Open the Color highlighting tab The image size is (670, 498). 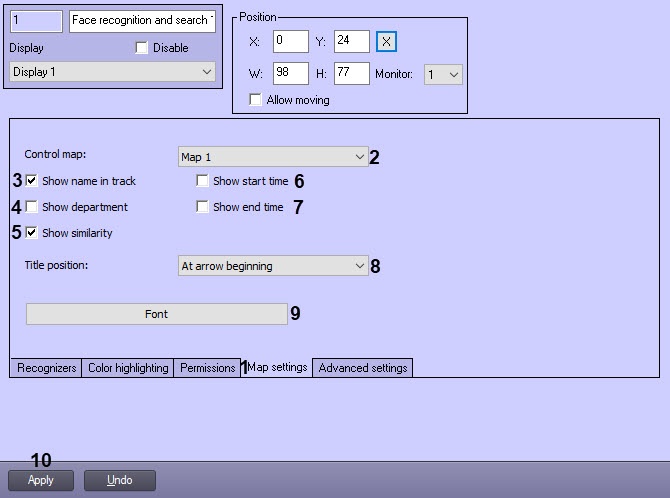pos(128,368)
